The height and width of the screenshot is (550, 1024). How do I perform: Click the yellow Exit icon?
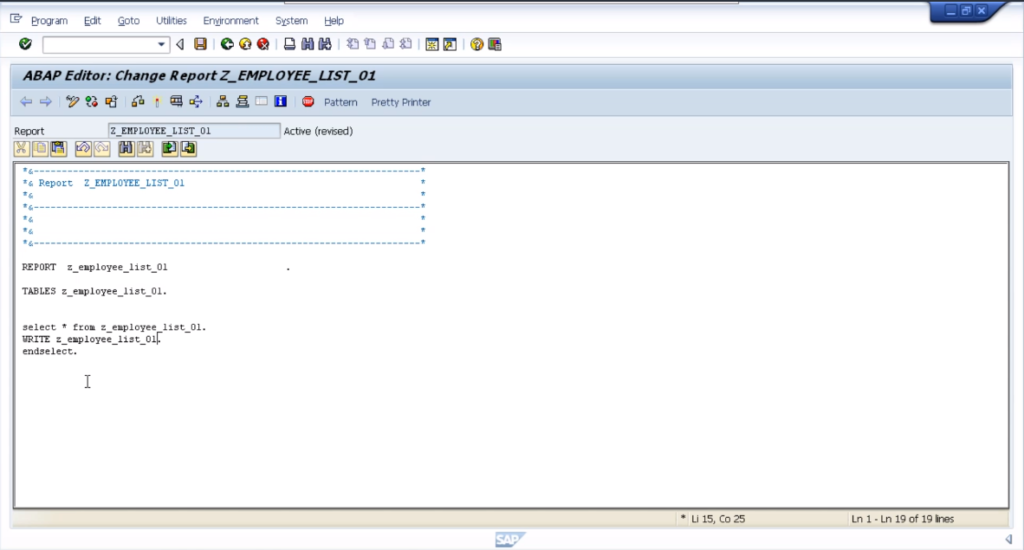245,44
